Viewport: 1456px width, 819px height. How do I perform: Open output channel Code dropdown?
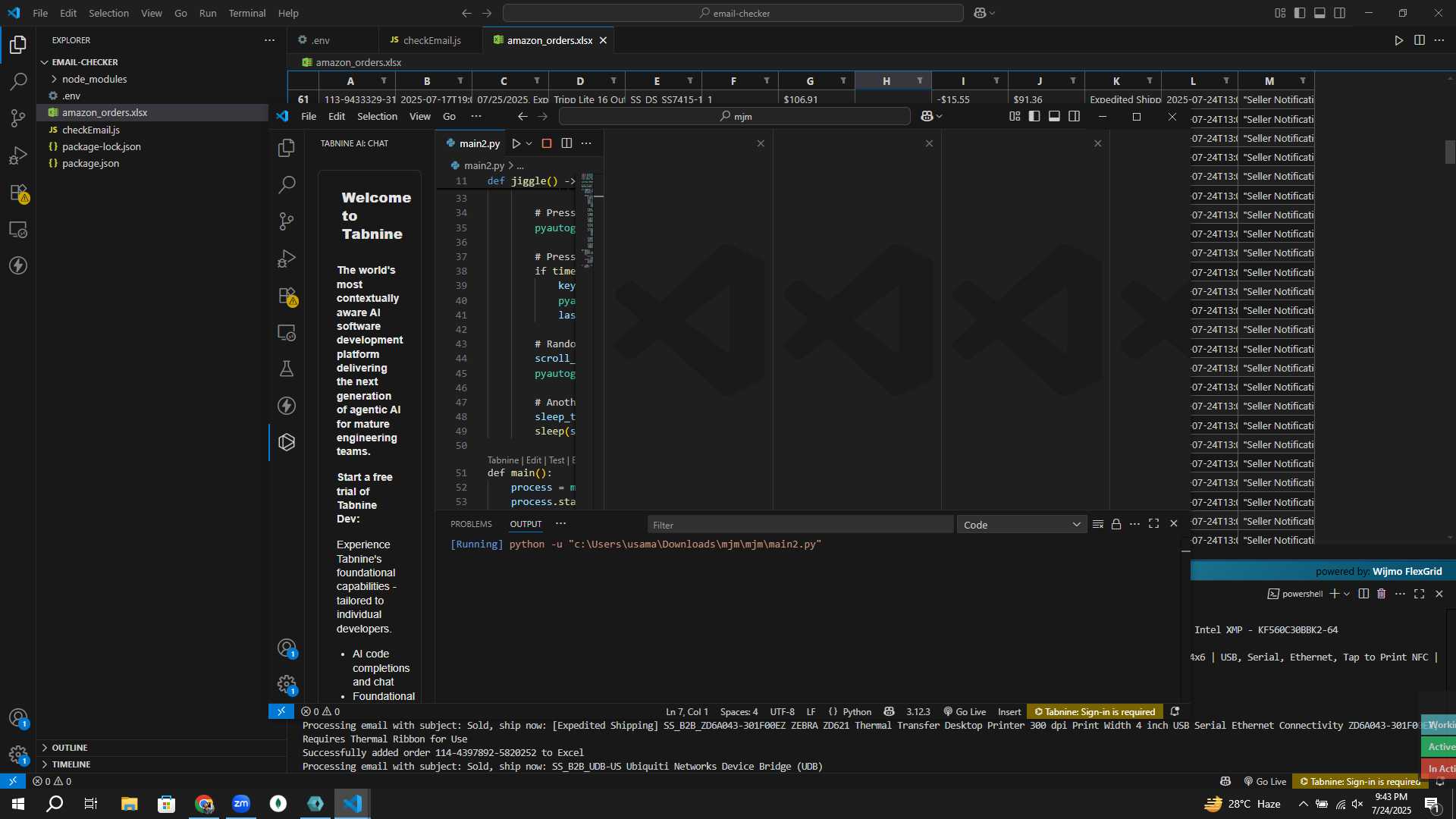1021,525
